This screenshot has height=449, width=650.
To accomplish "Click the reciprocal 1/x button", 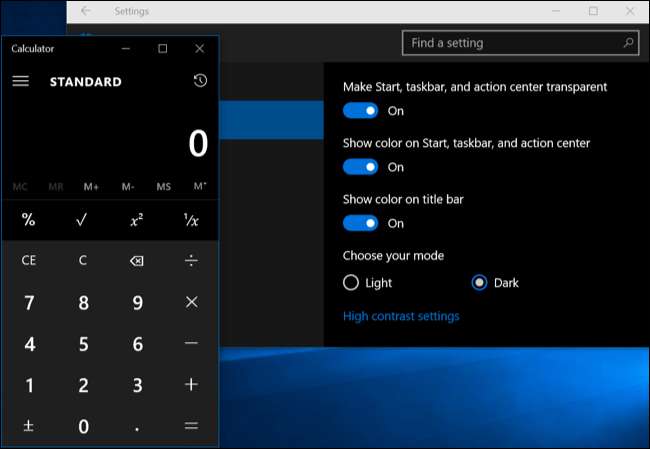I will [191, 220].
